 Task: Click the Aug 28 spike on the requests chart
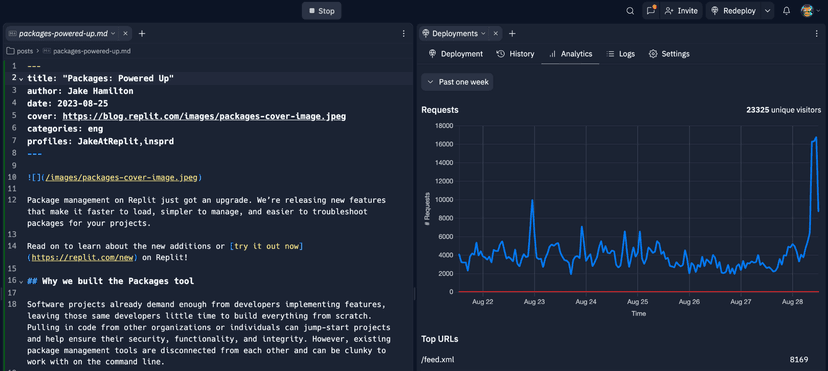point(815,138)
